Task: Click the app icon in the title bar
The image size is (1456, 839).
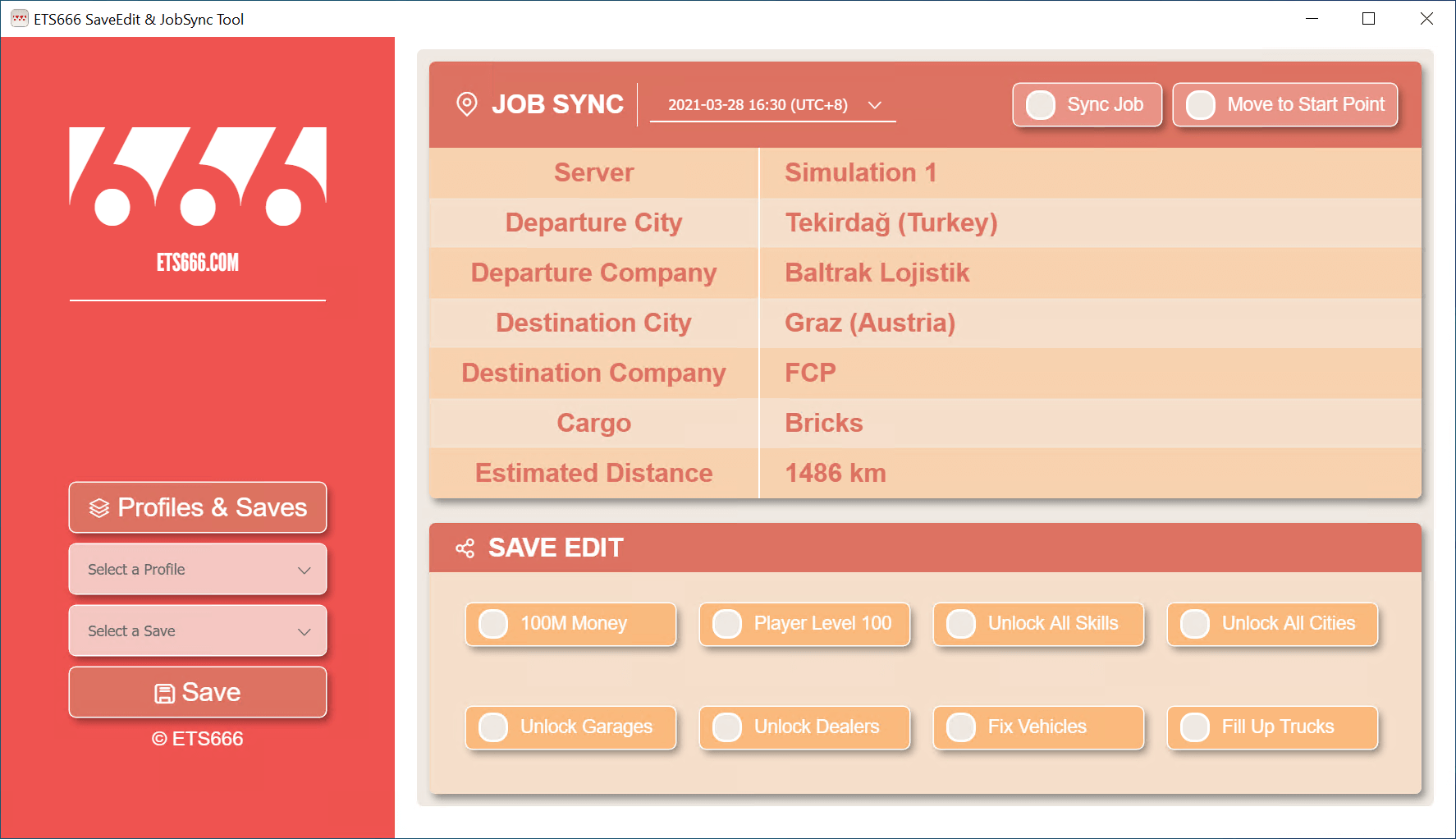Action: coord(20,19)
